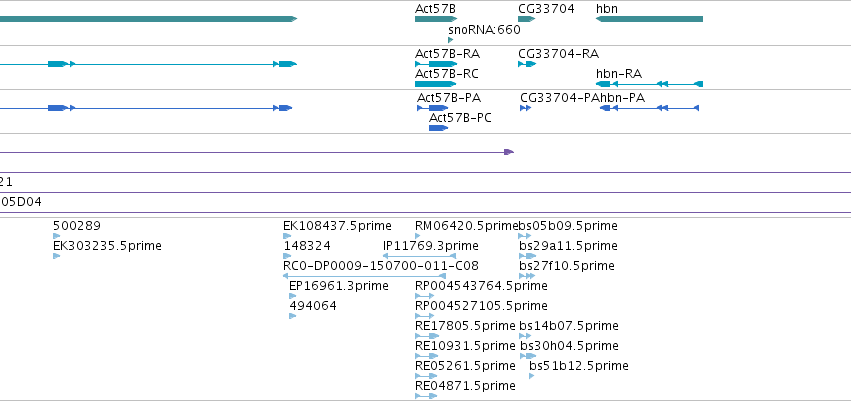This screenshot has width=851, height=401.
Task: Click the Act57B-RC transcript bar
Action: click(436, 84)
